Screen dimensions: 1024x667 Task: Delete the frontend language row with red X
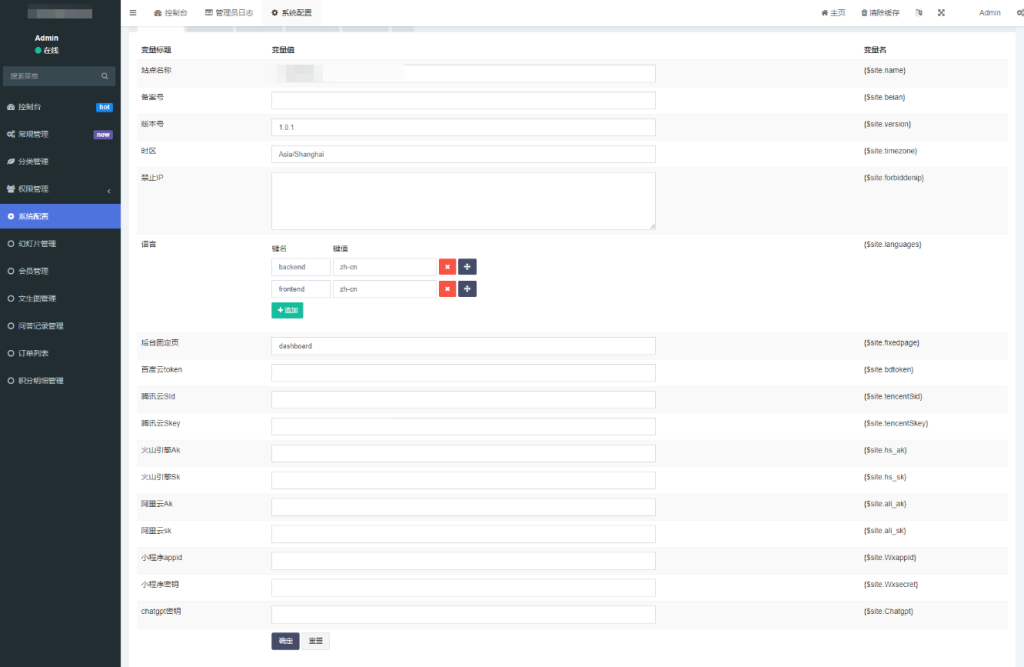click(447, 289)
